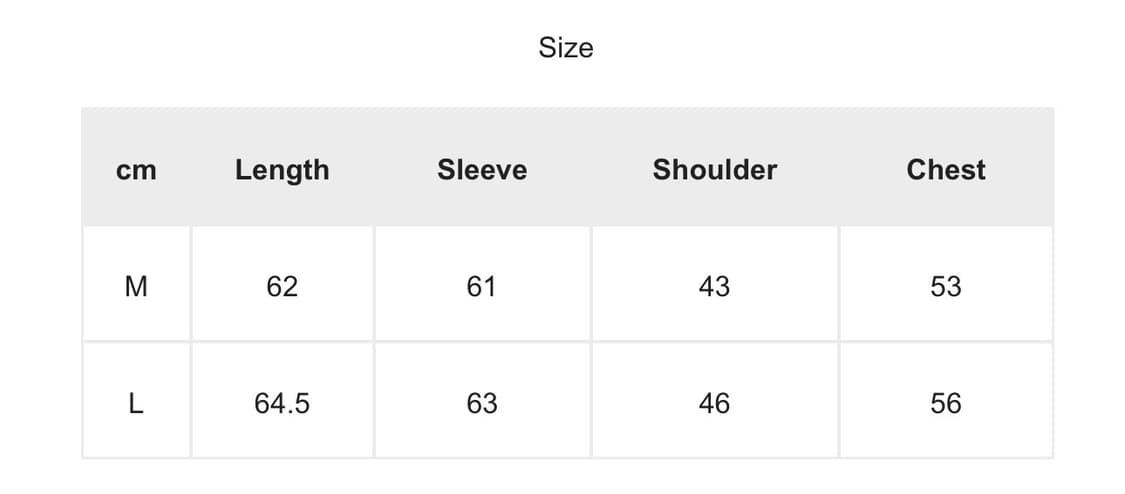The height and width of the screenshot is (494, 1125).
Task: Select the L size row label
Action: point(136,404)
